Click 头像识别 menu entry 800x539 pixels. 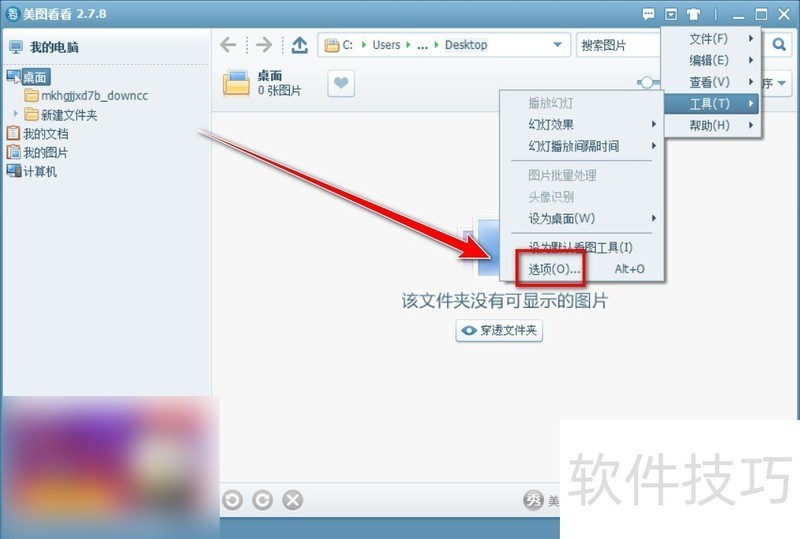pyautogui.click(x=582, y=197)
